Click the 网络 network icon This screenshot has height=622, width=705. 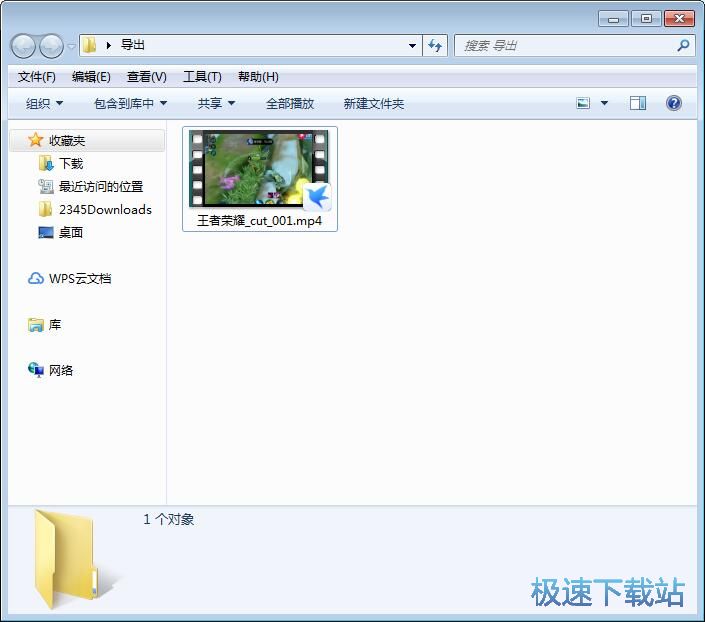point(36,370)
